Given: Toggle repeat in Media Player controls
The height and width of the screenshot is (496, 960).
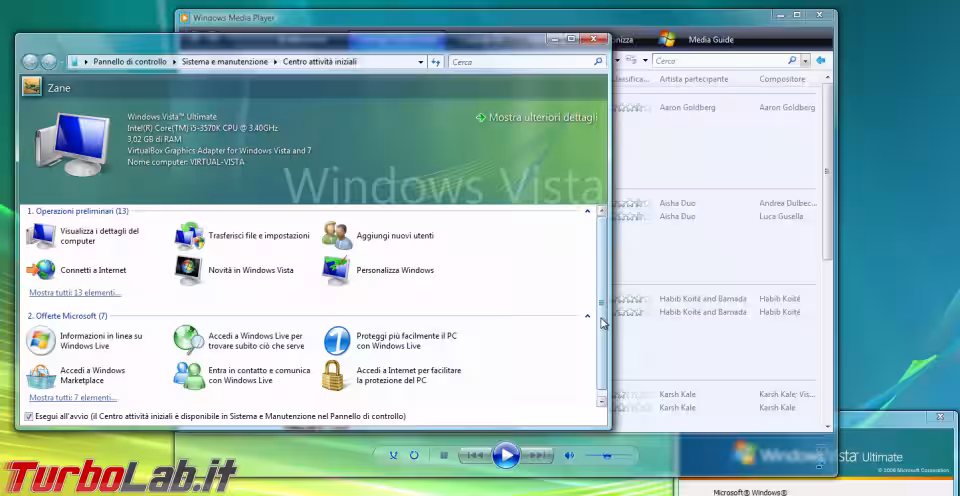Looking at the screenshot, I should pyautogui.click(x=414, y=456).
